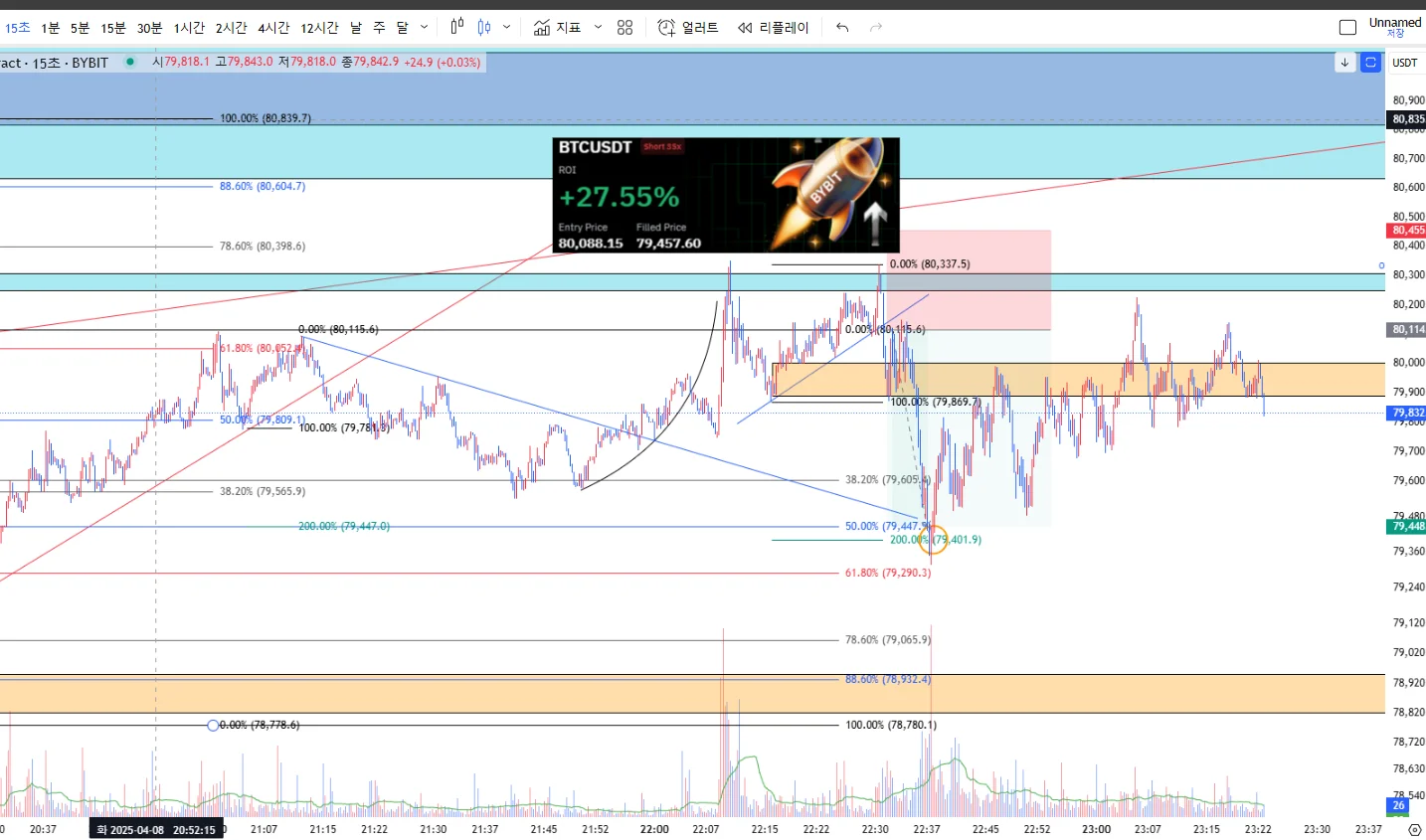Select the 2시간 timeframe

coord(231,28)
